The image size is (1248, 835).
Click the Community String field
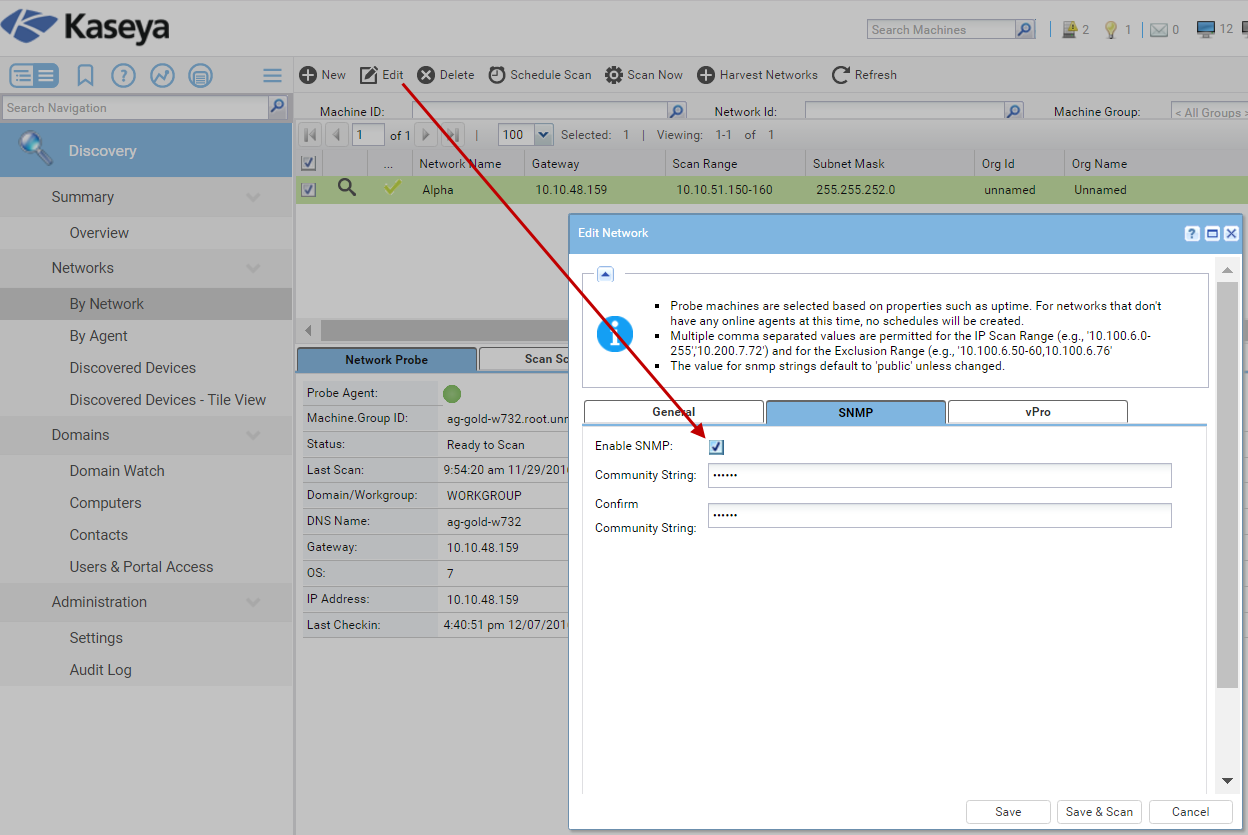939,475
